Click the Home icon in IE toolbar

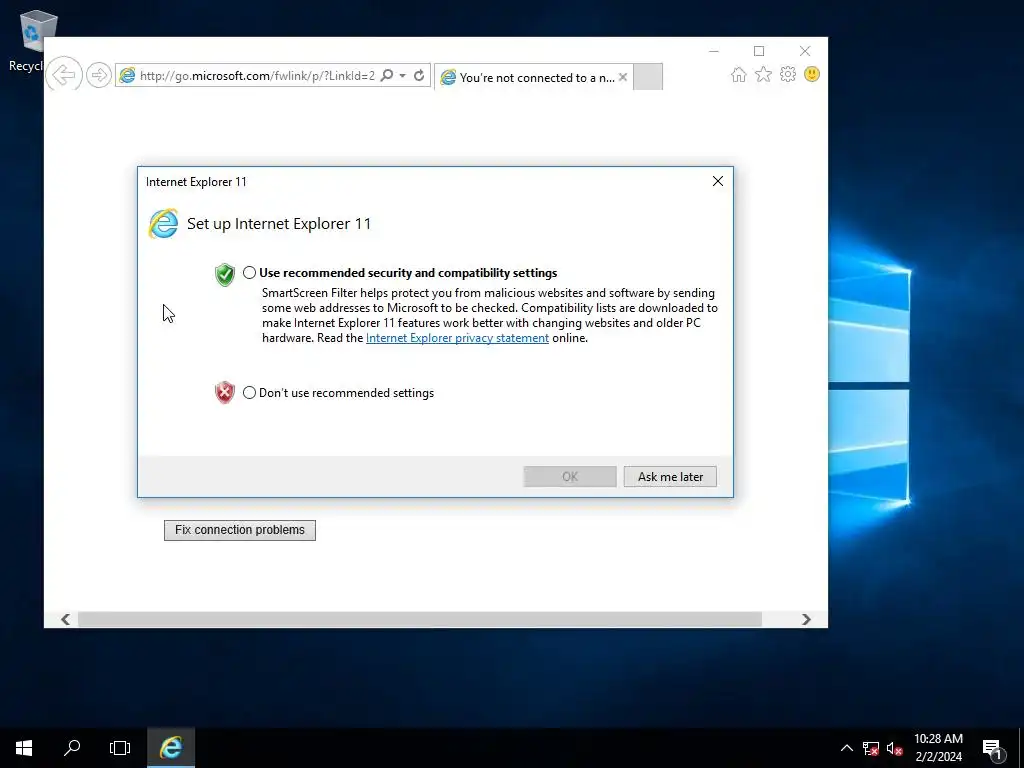(739, 74)
